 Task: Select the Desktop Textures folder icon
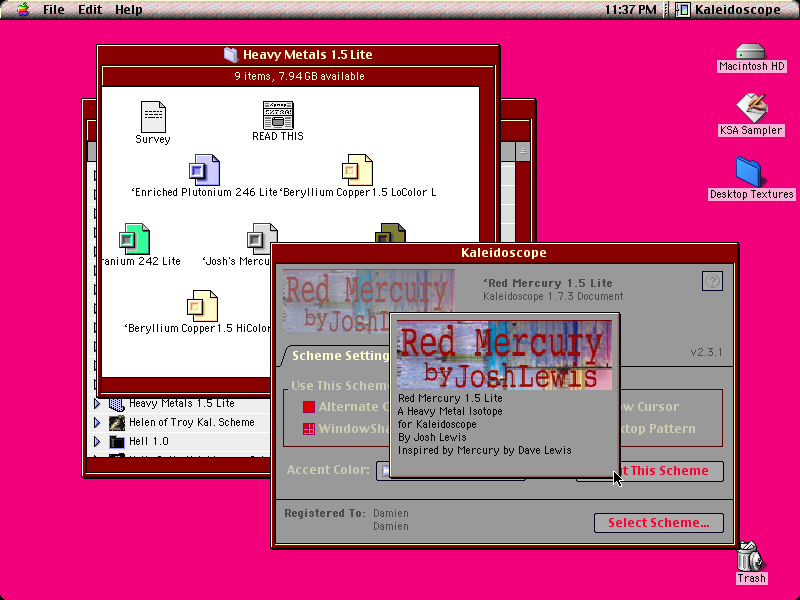pos(749,172)
